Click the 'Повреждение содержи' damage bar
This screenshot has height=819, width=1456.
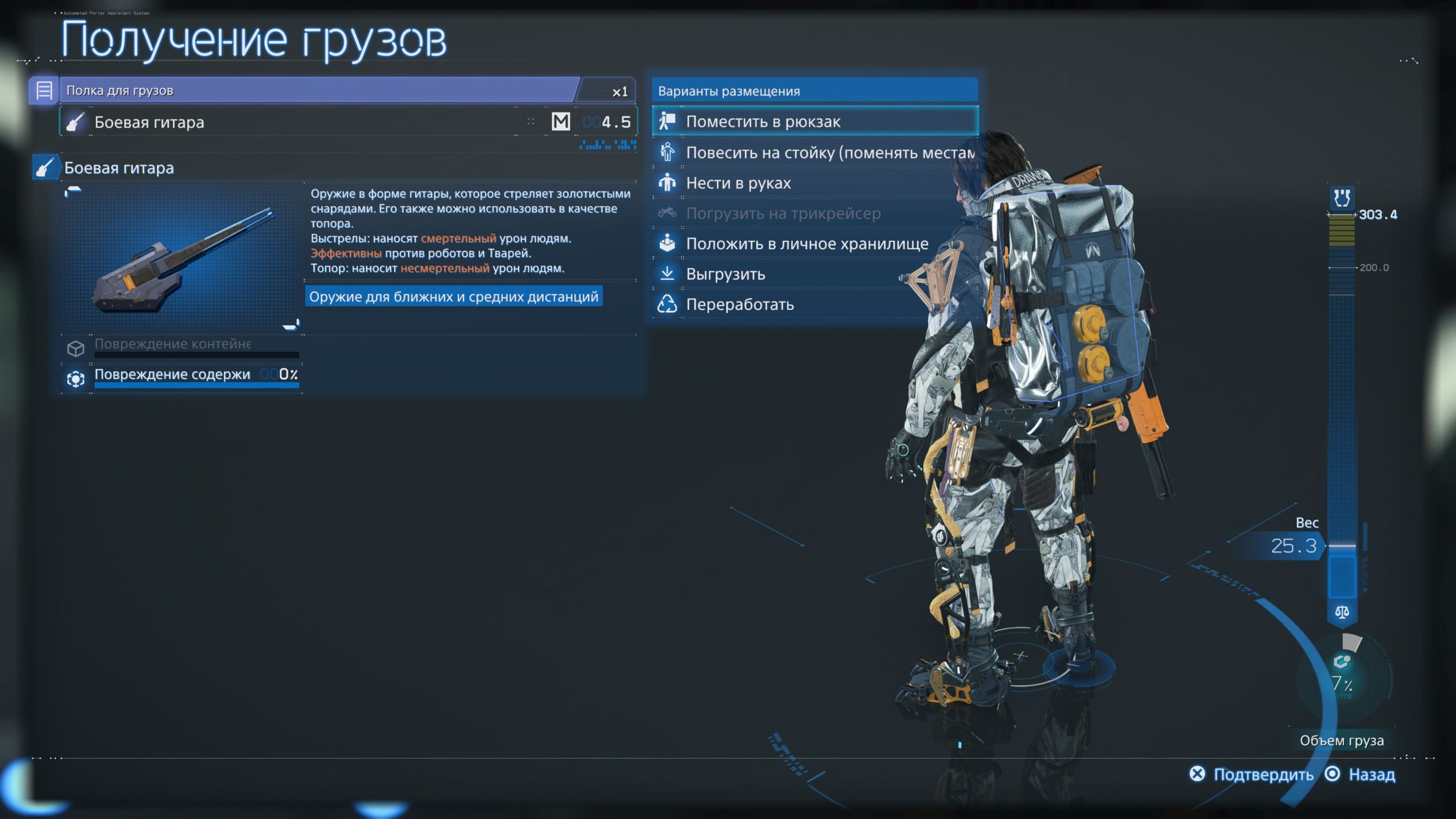pyautogui.click(x=197, y=385)
